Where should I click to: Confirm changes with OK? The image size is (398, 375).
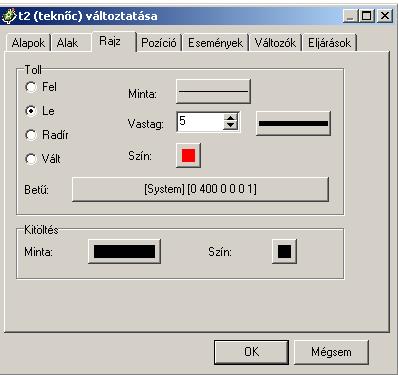251,352
